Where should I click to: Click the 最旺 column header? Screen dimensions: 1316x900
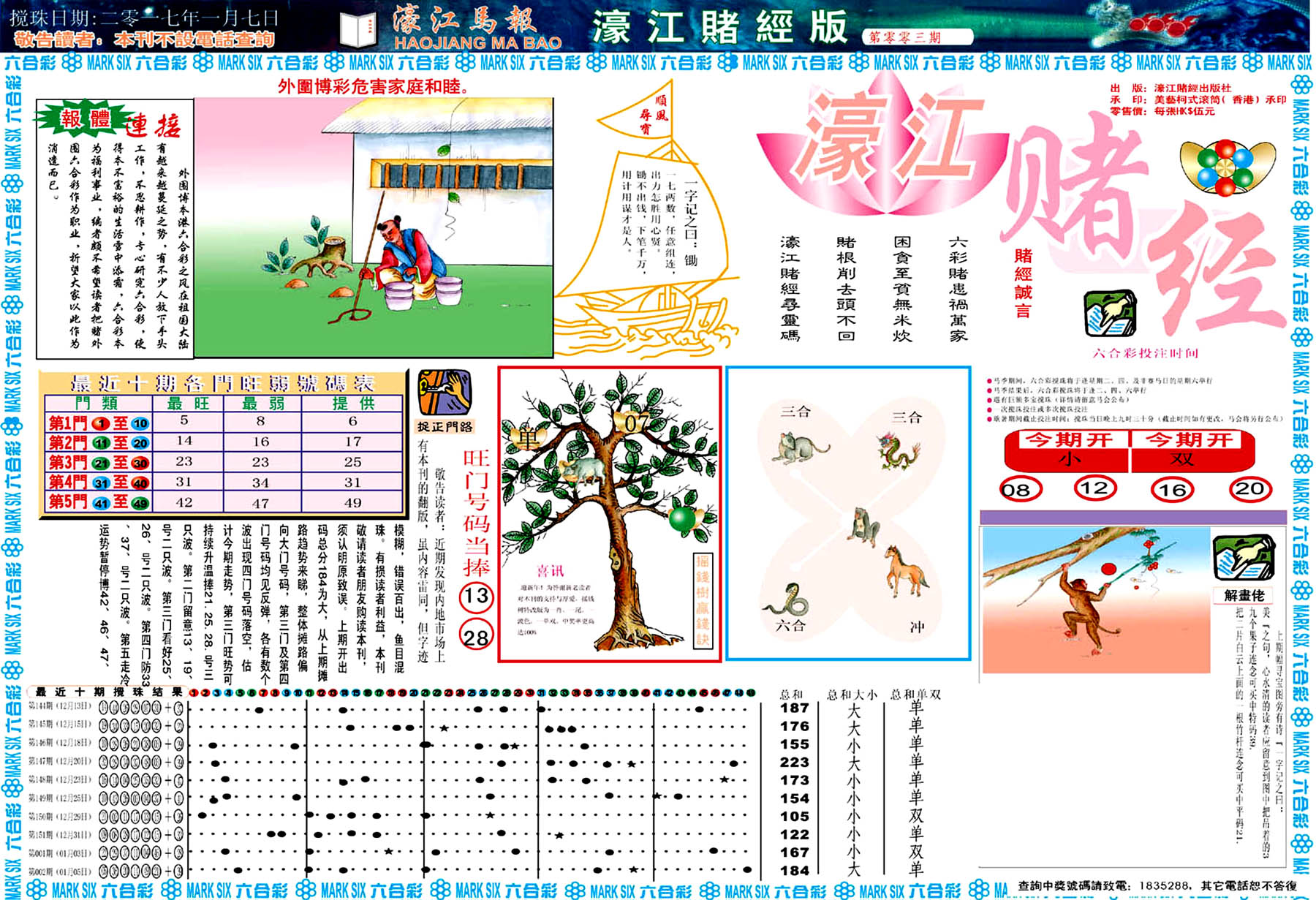(188, 403)
